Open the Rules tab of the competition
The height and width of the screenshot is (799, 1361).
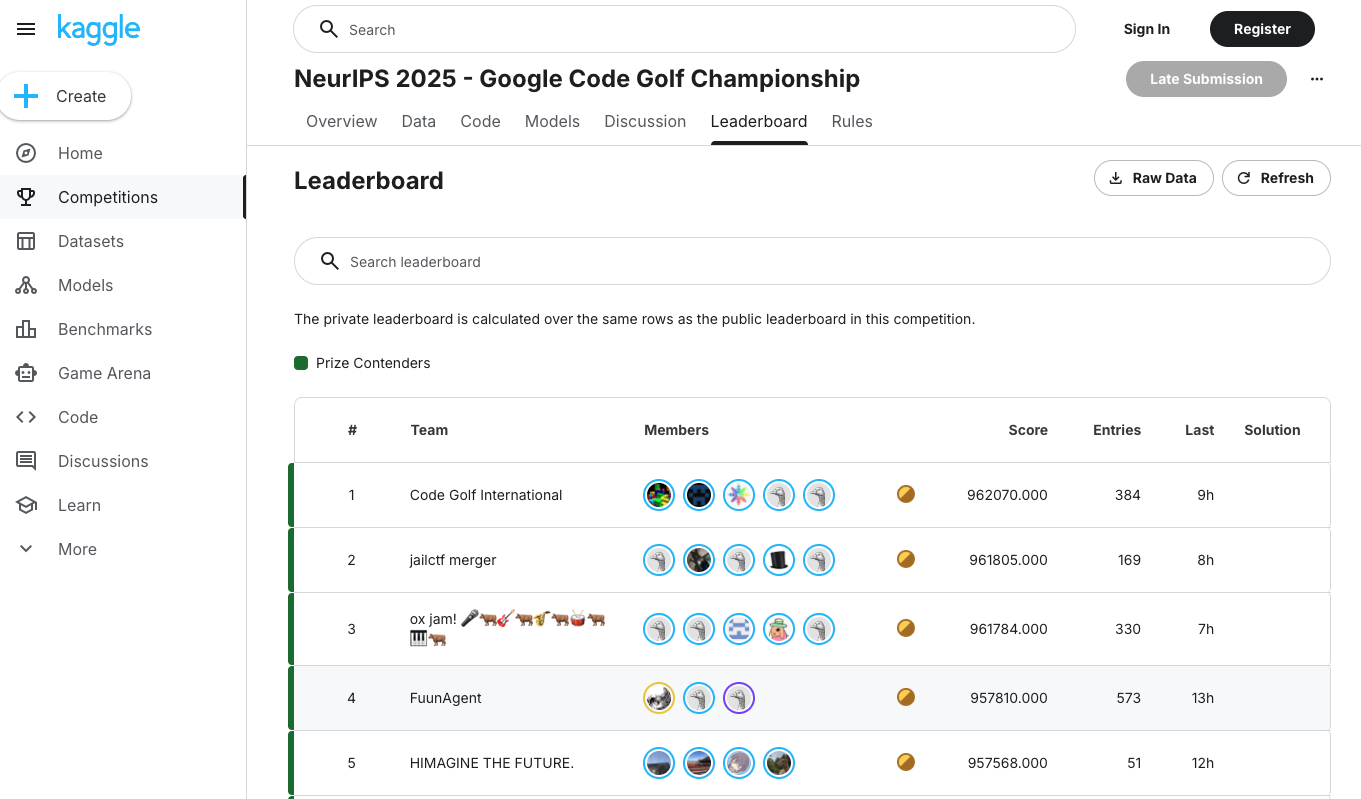click(x=852, y=121)
